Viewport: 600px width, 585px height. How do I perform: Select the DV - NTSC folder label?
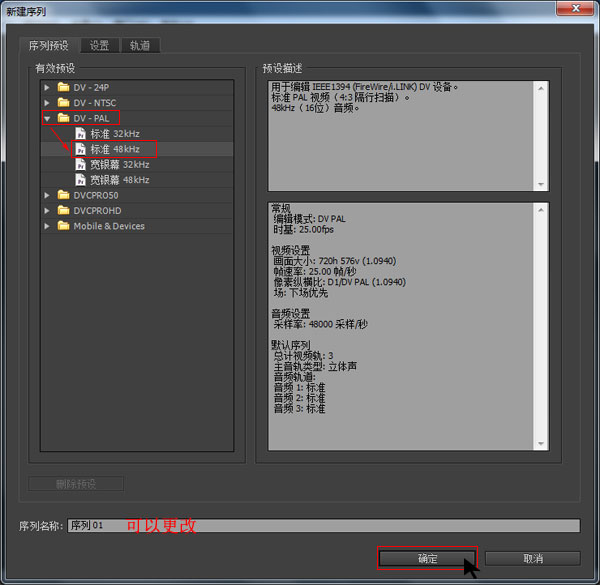pyautogui.click(x=95, y=103)
